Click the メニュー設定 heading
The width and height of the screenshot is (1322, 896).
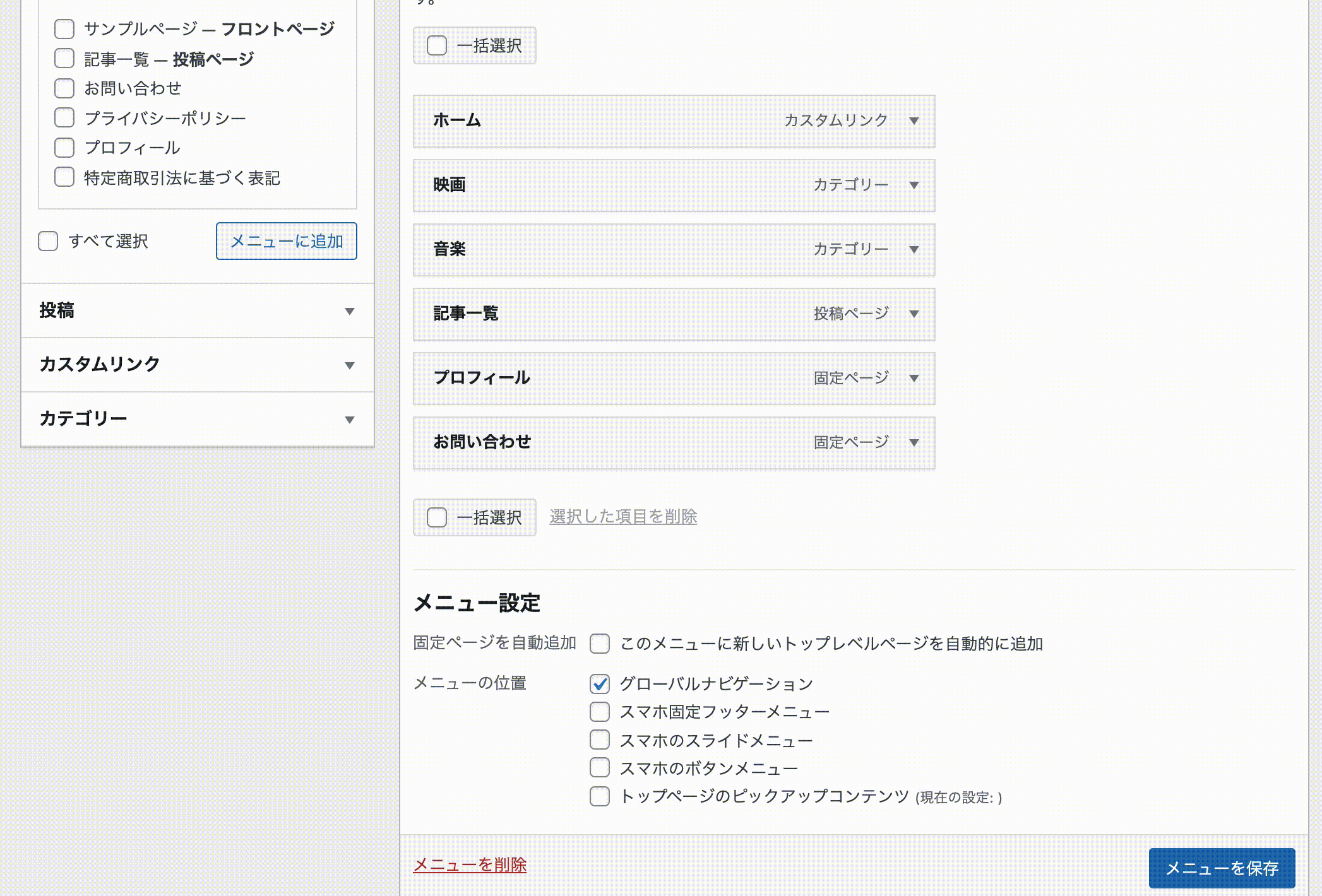(x=477, y=603)
